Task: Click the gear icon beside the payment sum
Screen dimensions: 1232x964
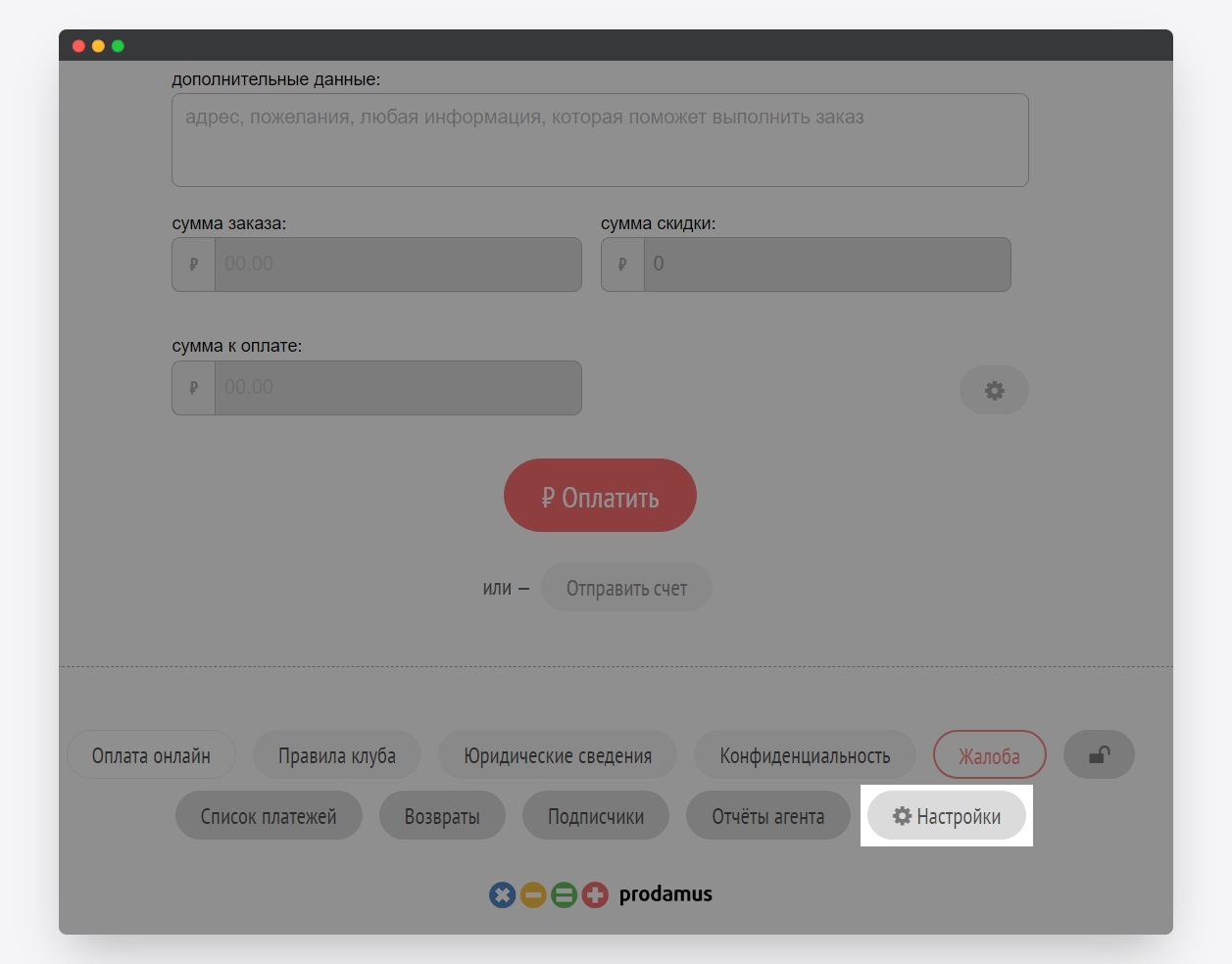Action: coord(994,391)
